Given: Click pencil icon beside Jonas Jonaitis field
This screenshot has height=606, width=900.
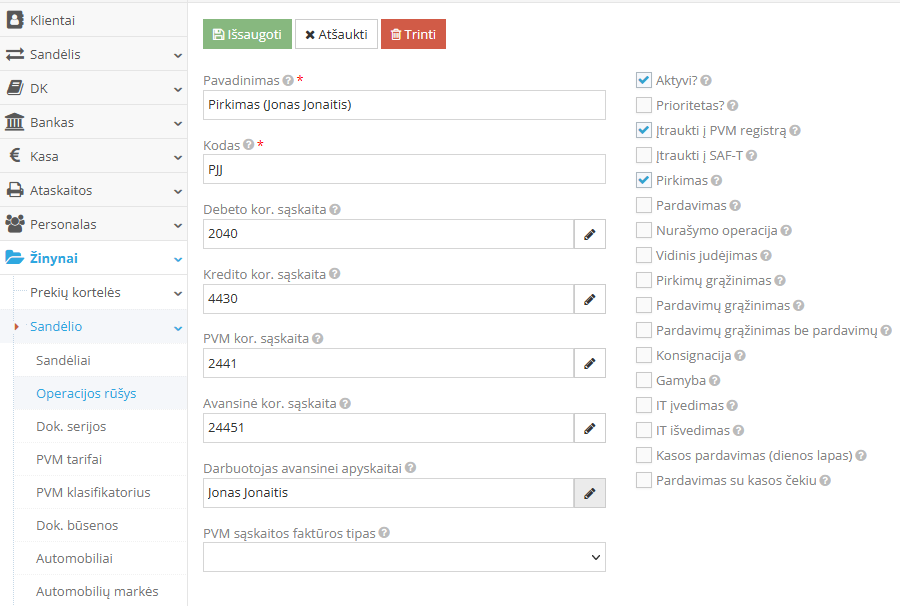Looking at the screenshot, I should pyautogui.click(x=589, y=493).
